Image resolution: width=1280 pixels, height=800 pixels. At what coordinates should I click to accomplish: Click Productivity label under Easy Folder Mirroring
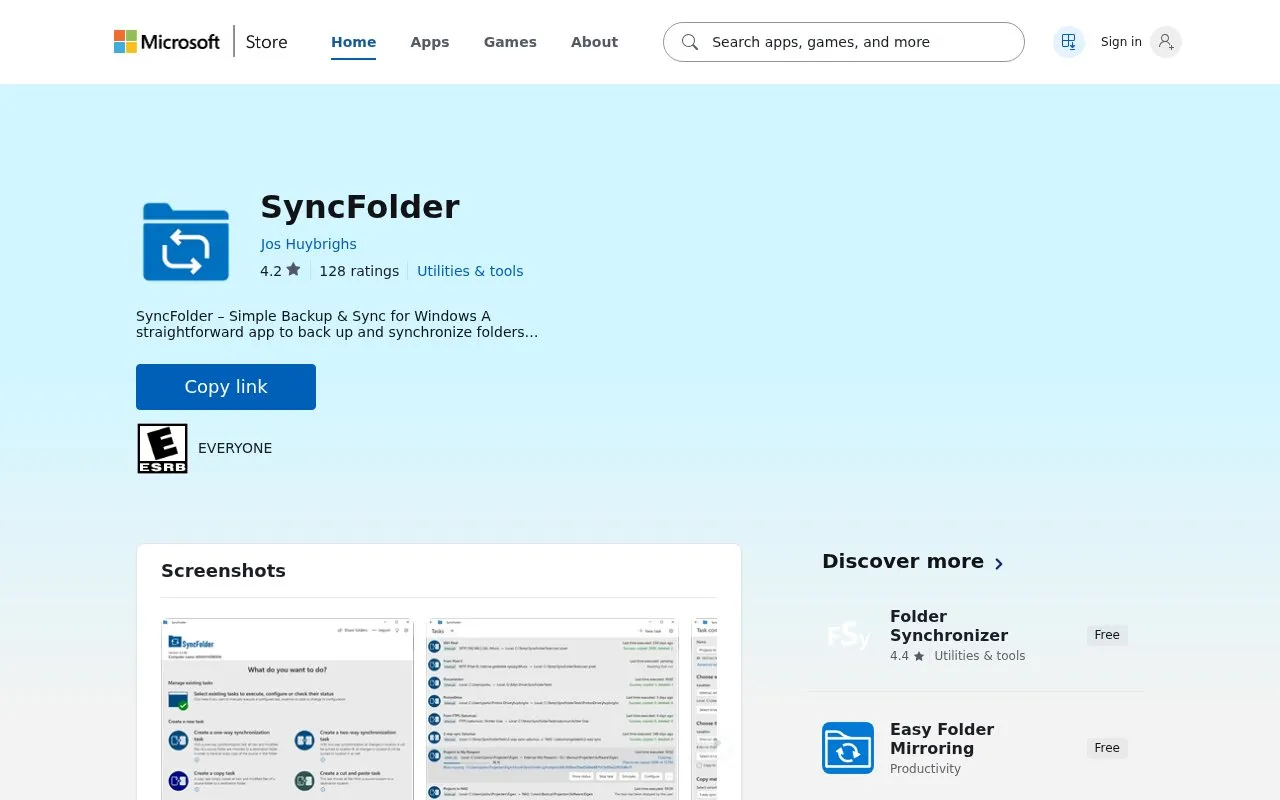coord(925,769)
